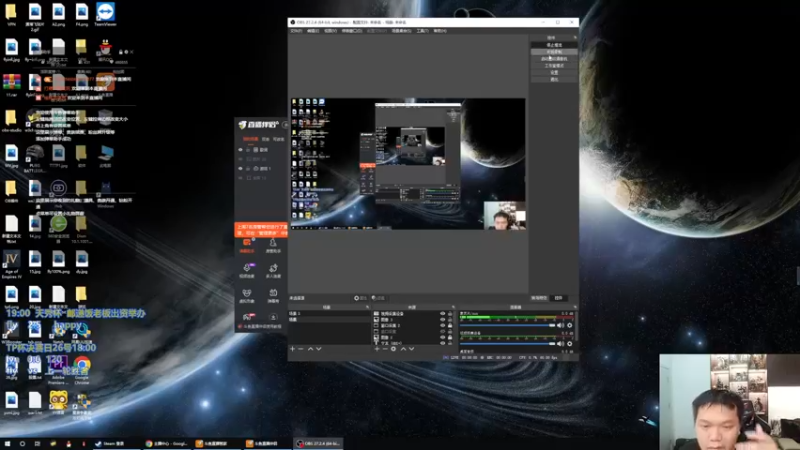Pop out the audio mixer dock panel
The image size is (800, 450).
tap(576, 307)
